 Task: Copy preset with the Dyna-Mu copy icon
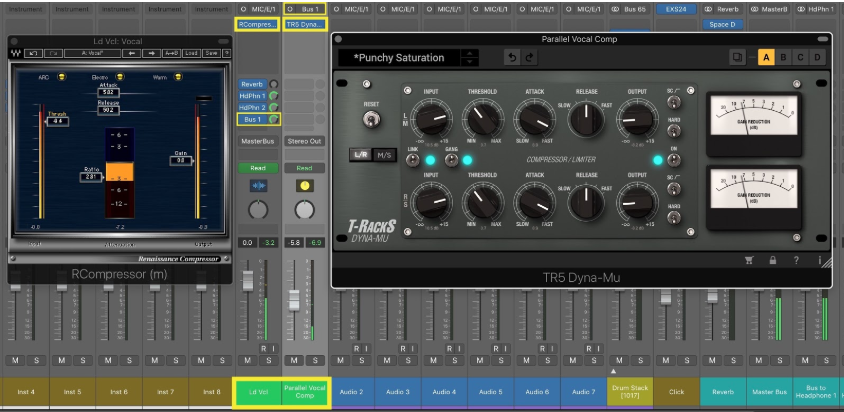(x=738, y=57)
